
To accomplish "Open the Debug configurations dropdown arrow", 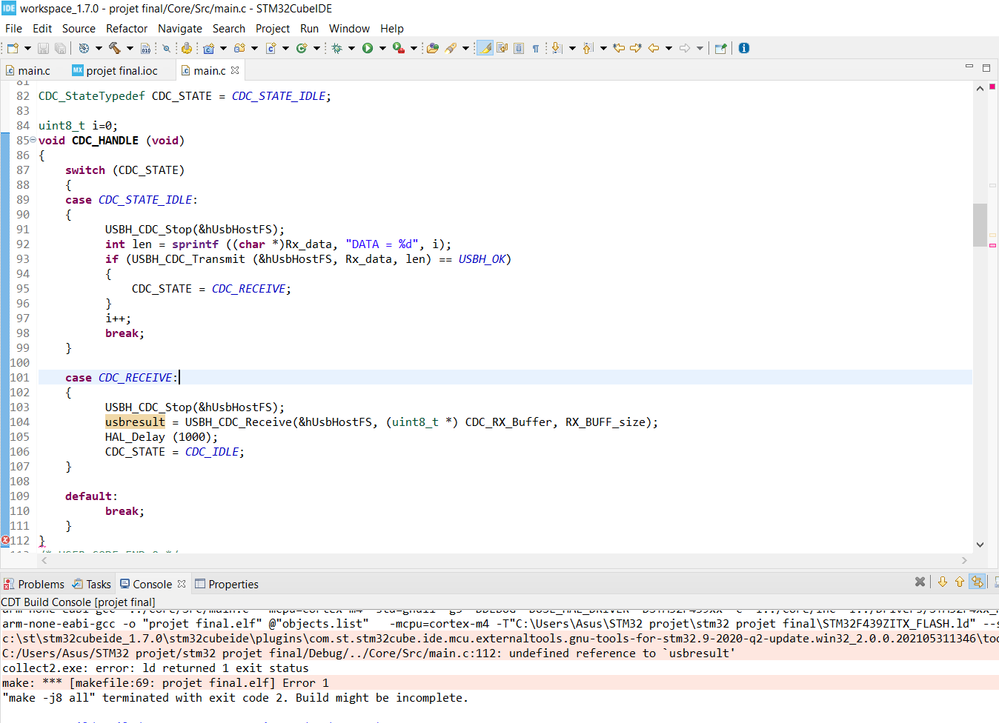I will point(351,48).
